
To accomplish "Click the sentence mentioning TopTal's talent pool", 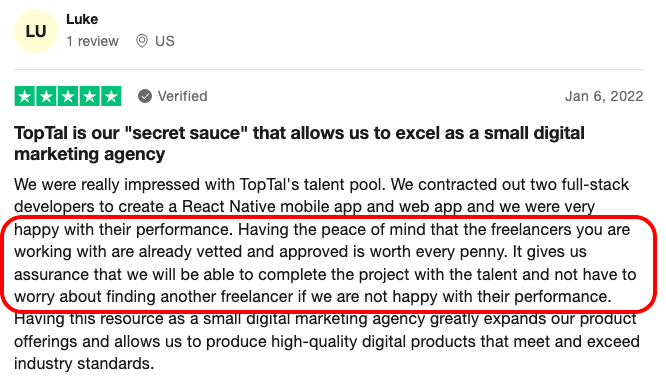I will (x=201, y=185).
